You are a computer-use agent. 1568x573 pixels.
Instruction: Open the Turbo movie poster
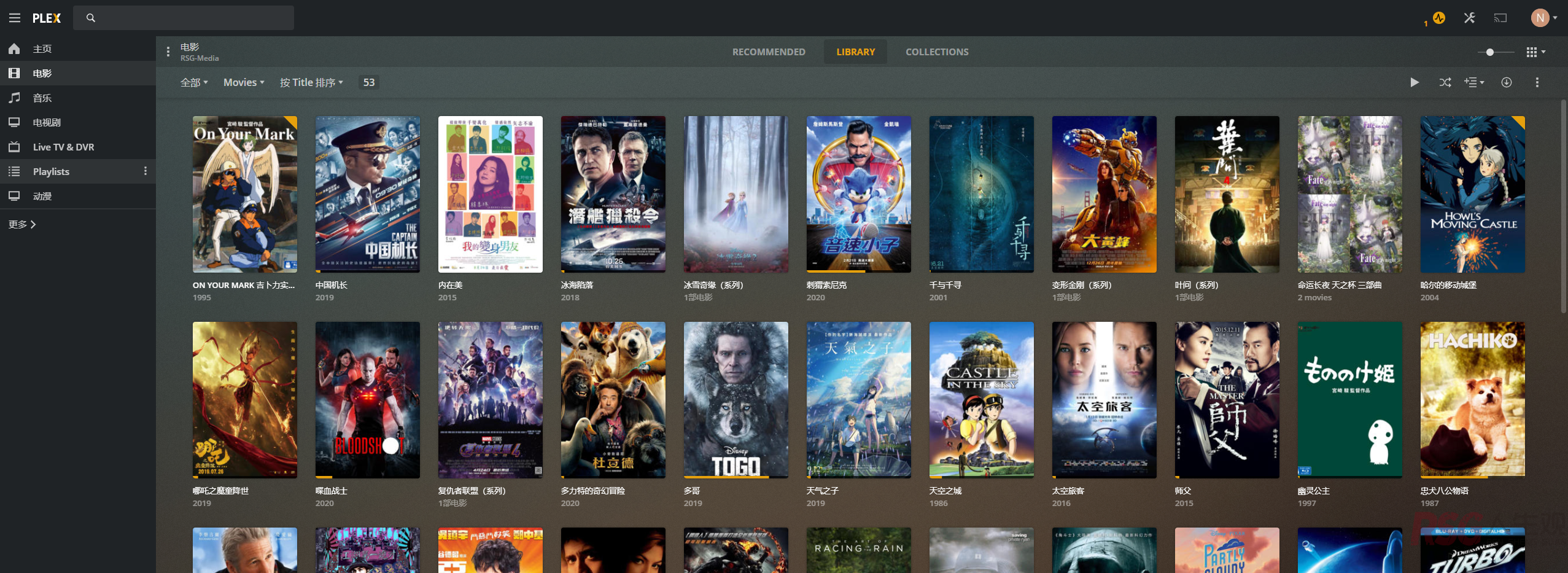click(x=1473, y=550)
